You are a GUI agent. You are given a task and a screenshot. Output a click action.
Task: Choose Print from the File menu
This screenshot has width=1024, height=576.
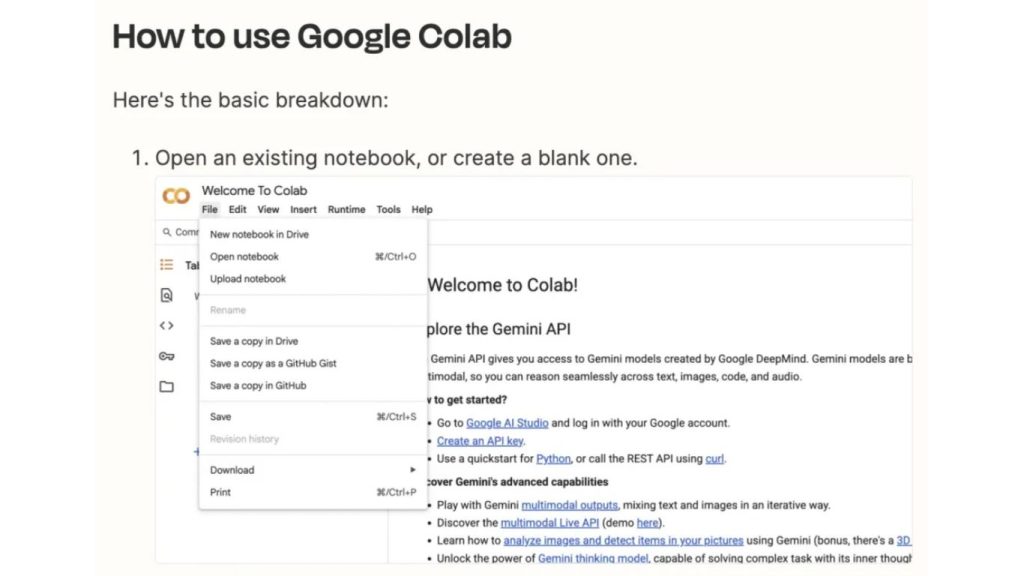pyautogui.click(x=220, y=492)
